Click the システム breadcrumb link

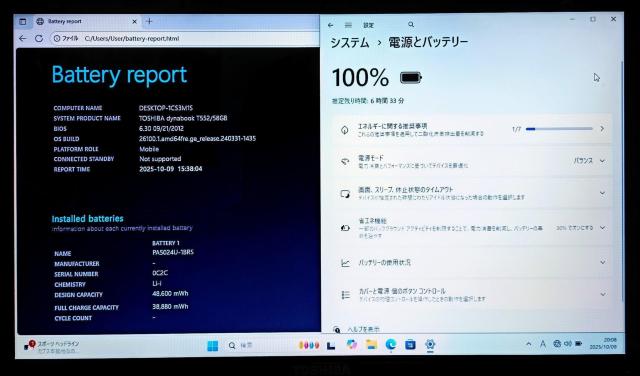coord(350,43)
